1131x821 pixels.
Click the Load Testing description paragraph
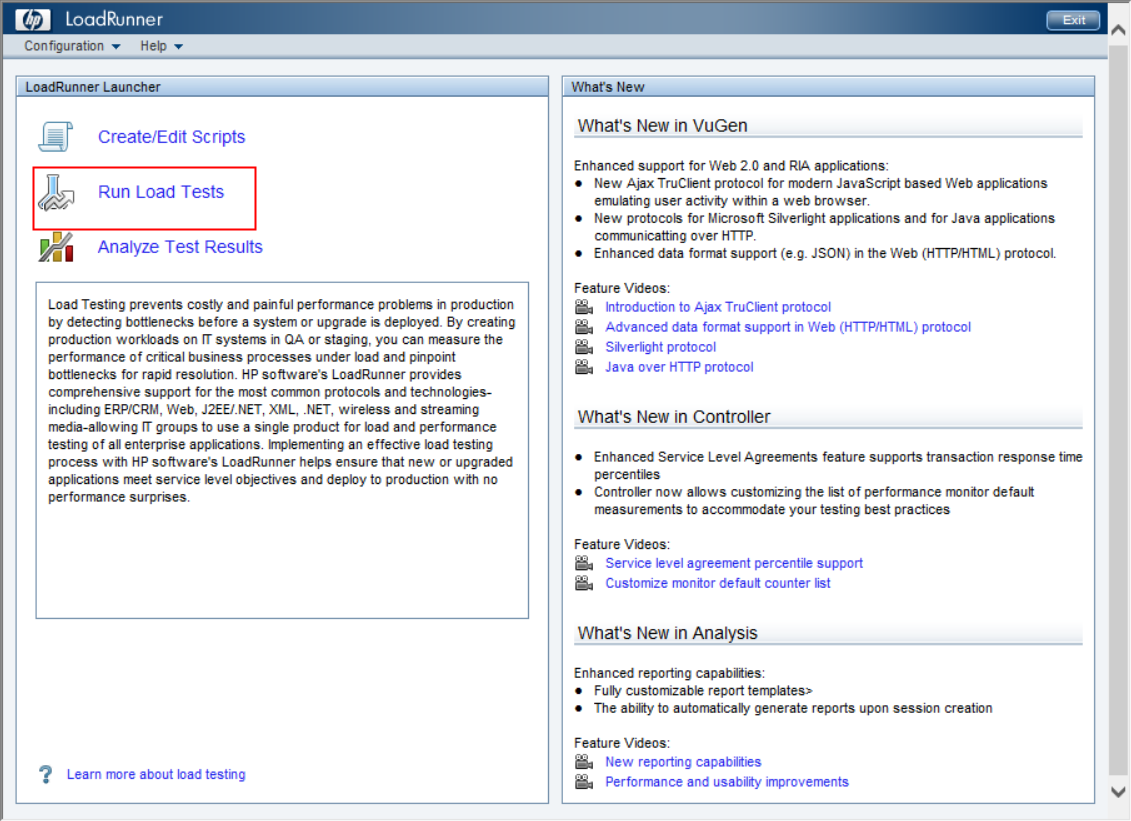pos(281,401)
